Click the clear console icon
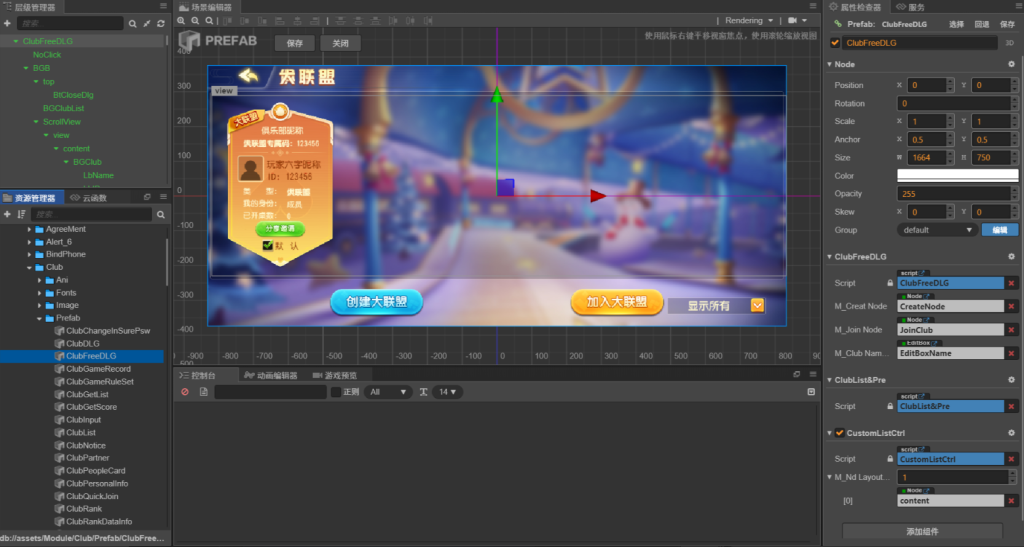The height and width of the screenshot is (547, 1024). 185,392
